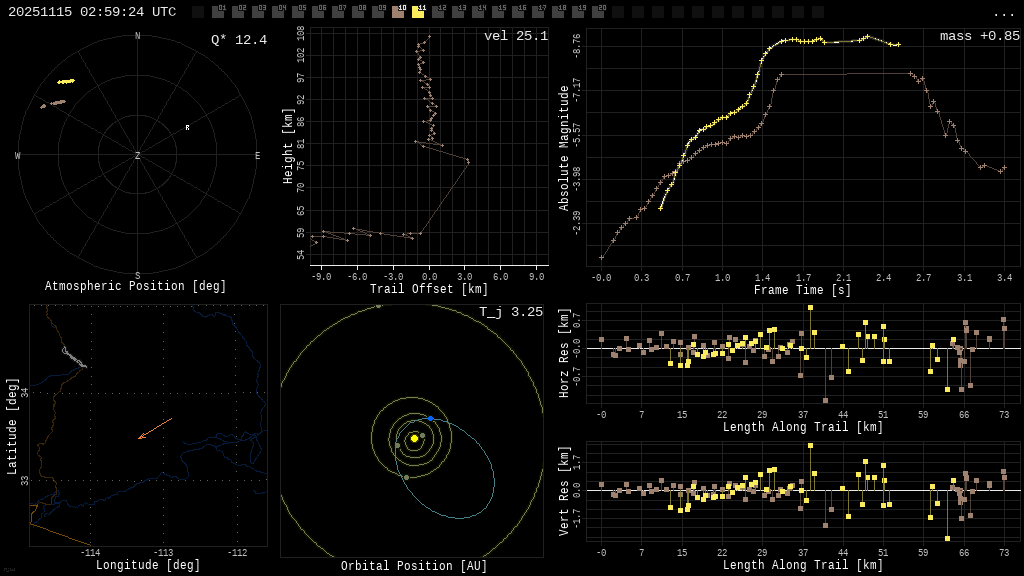Click the Longitude [deg] axis label

(x=148, y=565)
